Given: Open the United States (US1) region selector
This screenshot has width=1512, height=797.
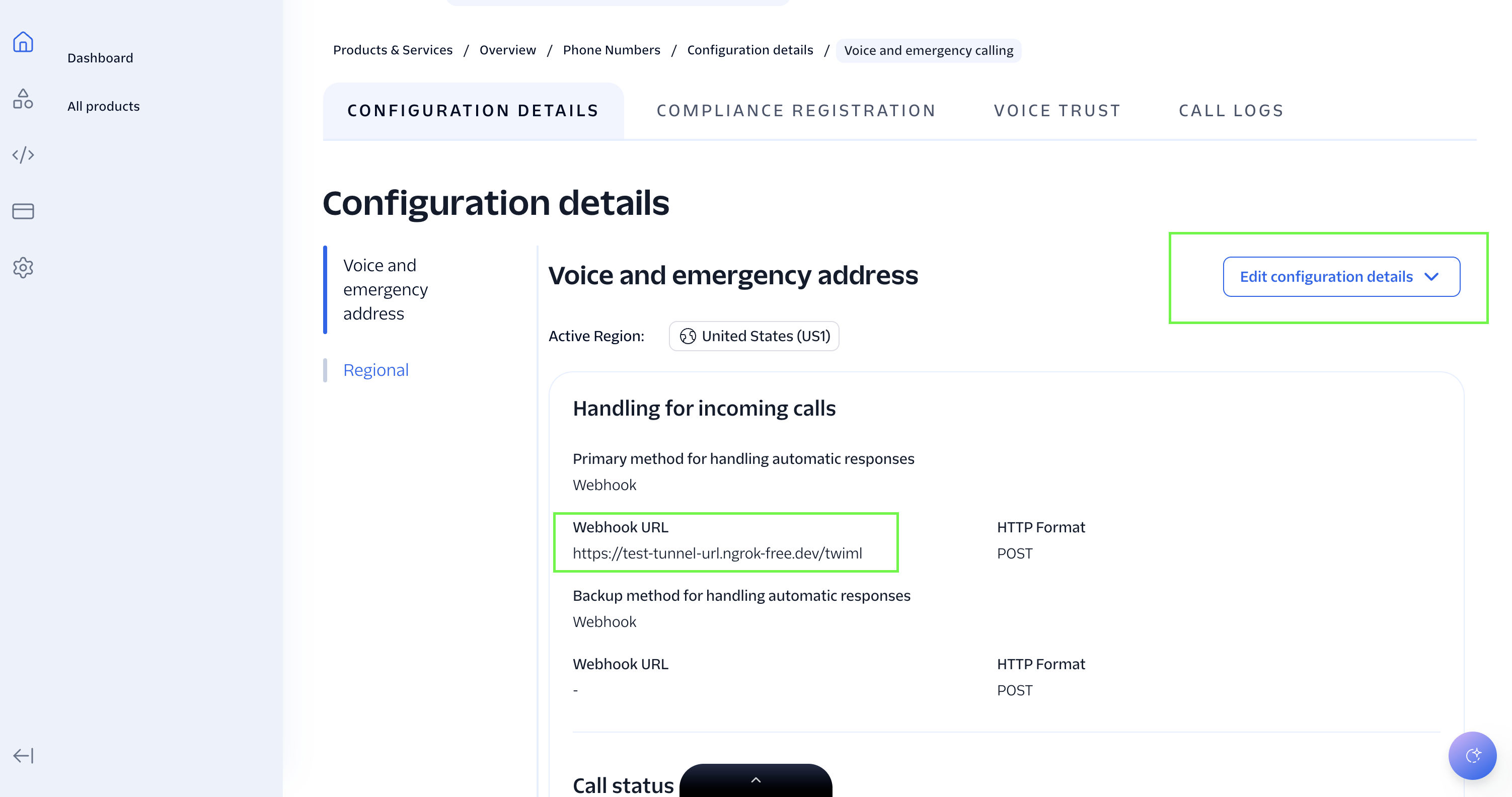Looking at the screenshot, I should [753, 336].
